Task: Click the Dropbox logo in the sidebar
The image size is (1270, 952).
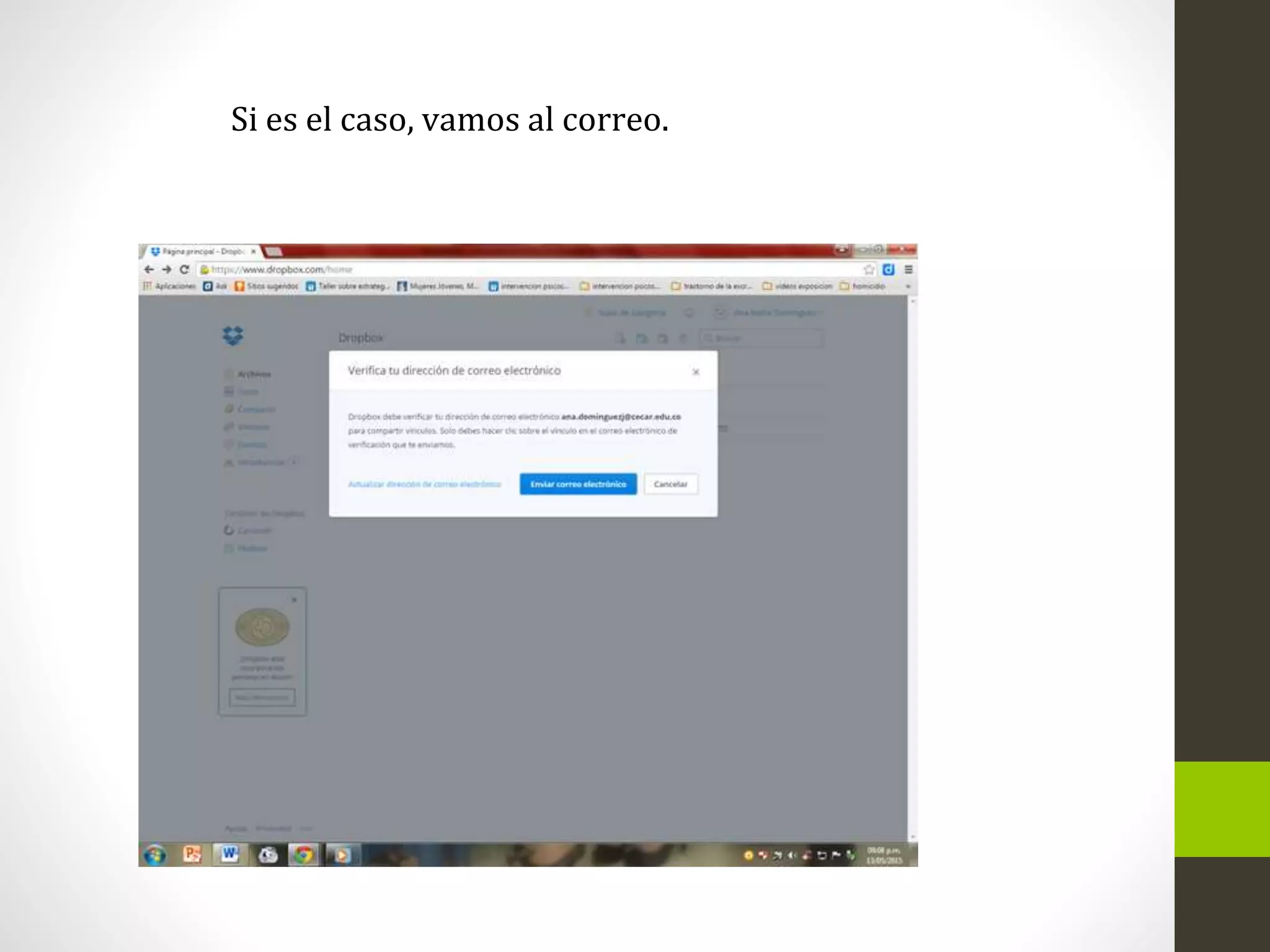Action: (233, 336)
